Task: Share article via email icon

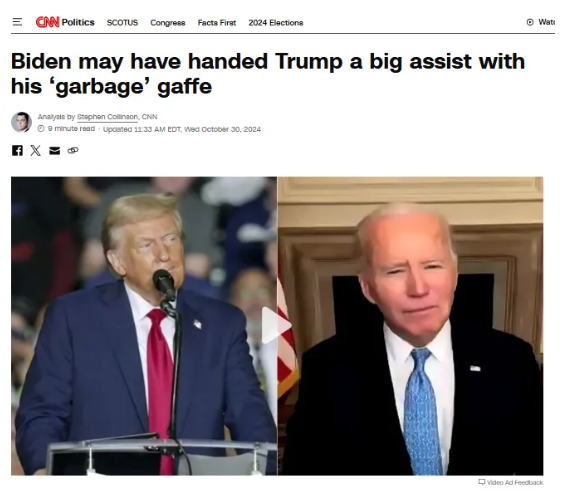Action: [55, 150]
